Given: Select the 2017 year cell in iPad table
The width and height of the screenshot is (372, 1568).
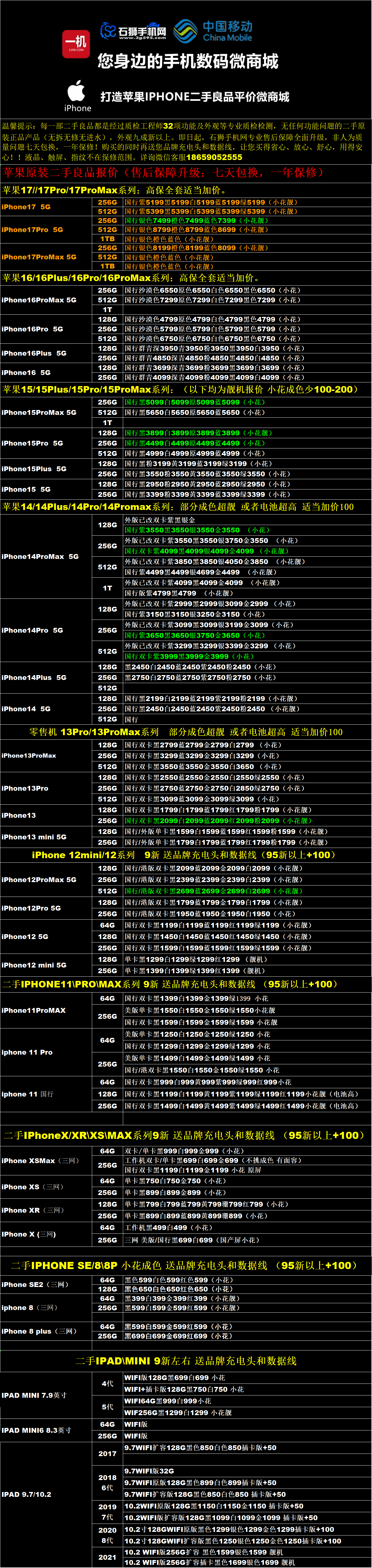Looking at the screenshot, I should [x=107, y=1454].
